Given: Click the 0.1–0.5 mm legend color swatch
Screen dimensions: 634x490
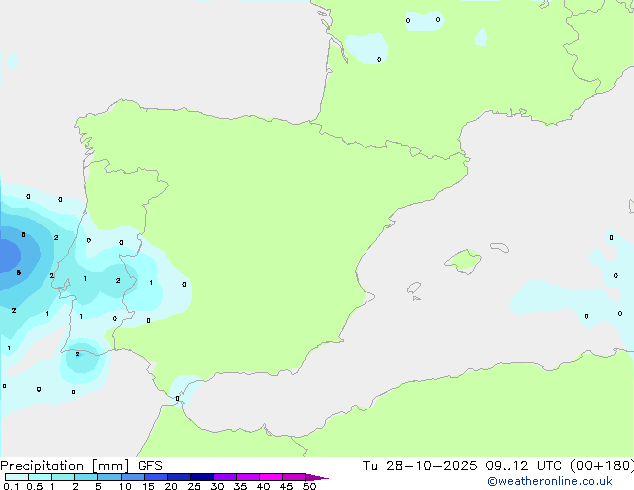Looking at the screenshot, I should point(17,477).
